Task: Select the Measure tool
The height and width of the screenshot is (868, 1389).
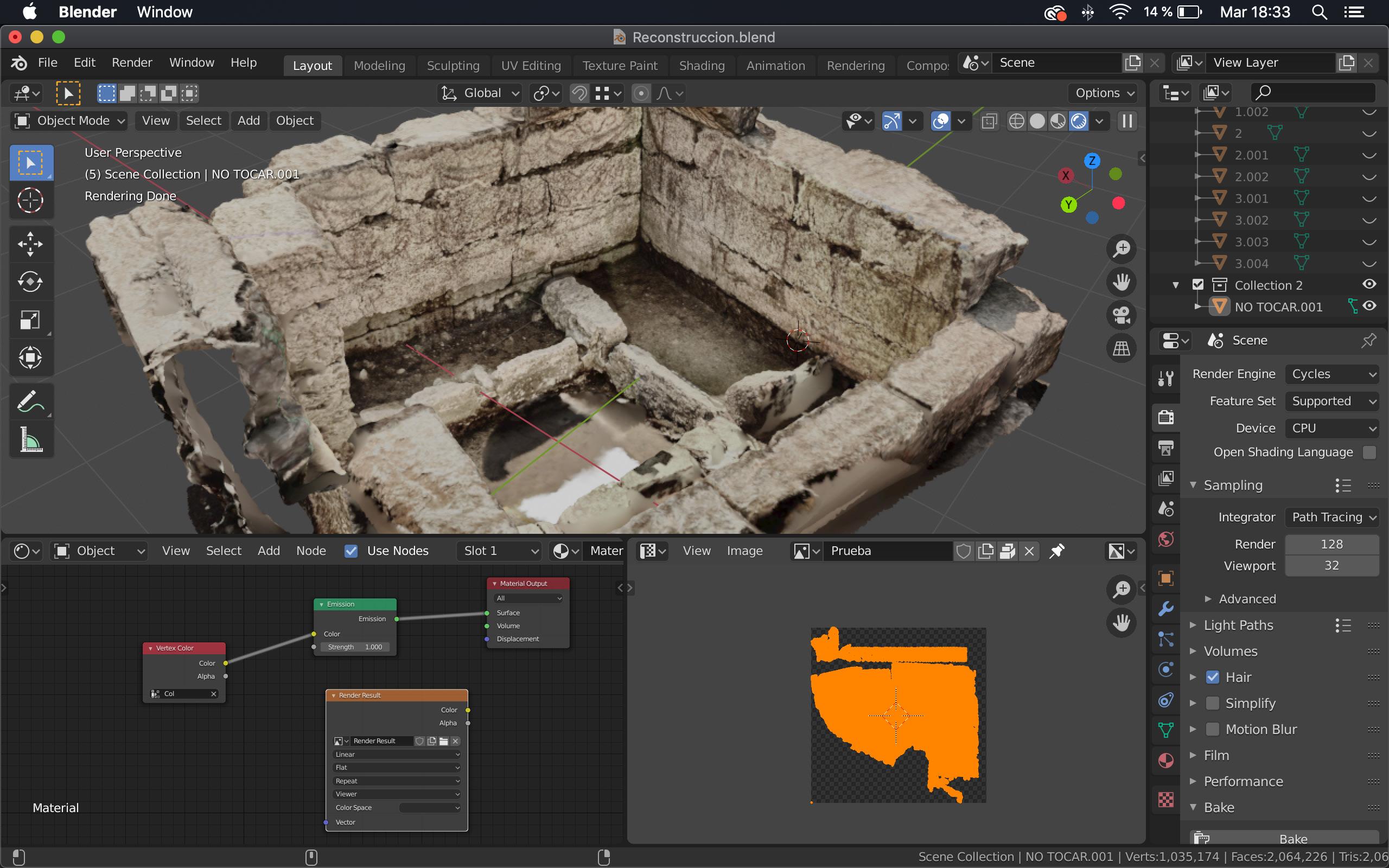Action: 31,439
